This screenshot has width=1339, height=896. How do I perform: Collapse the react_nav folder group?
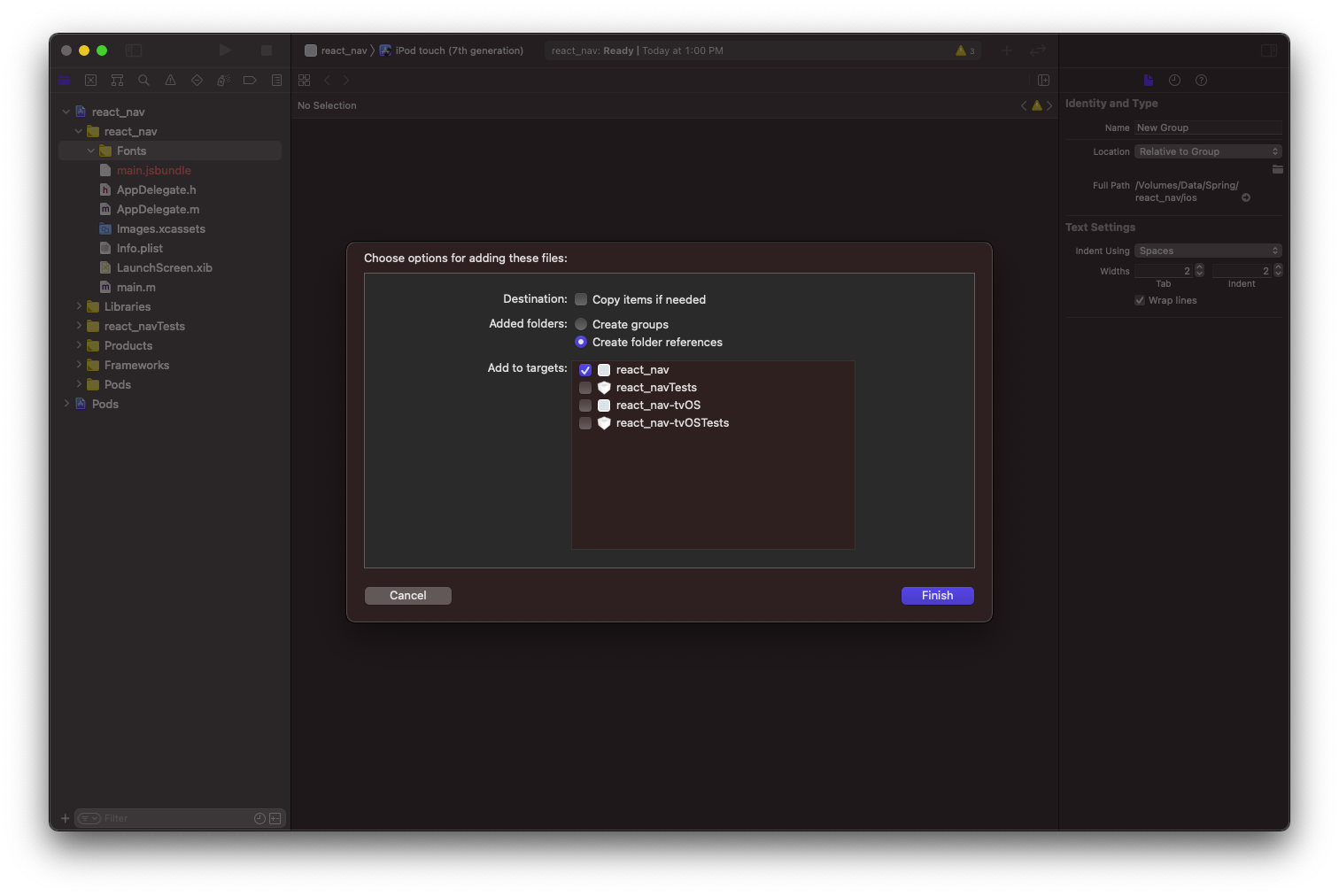pos(78,131)
